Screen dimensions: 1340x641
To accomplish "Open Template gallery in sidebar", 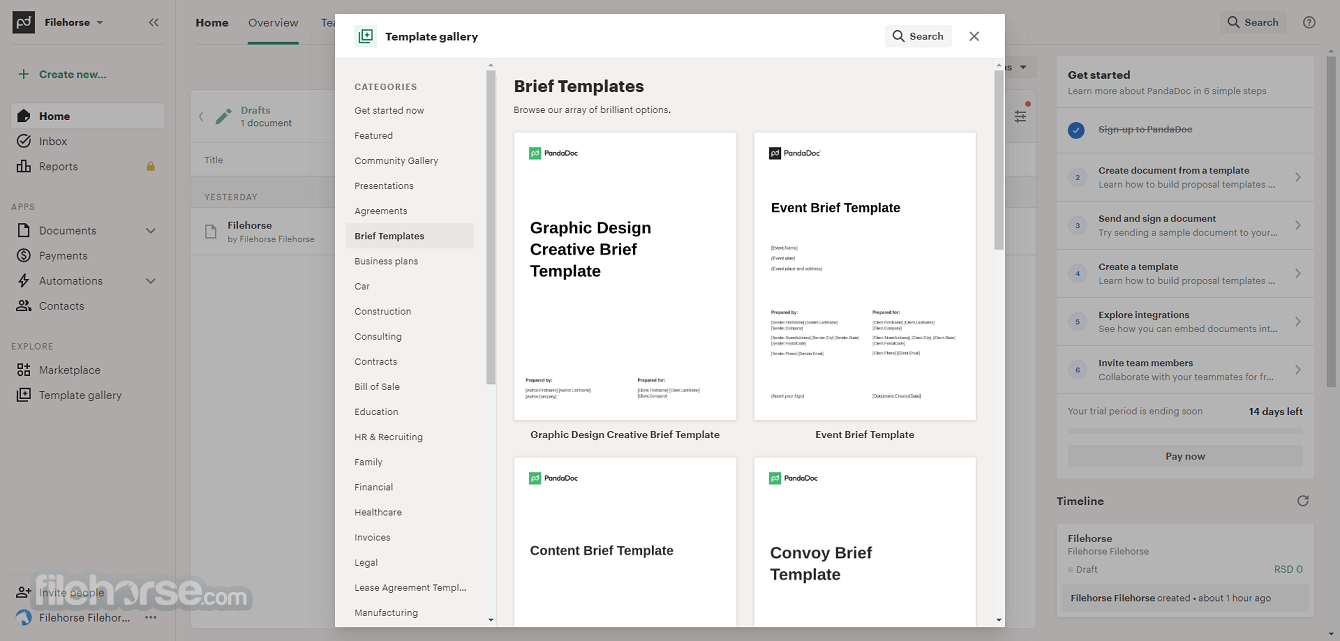I will click(x=80, y=395).
